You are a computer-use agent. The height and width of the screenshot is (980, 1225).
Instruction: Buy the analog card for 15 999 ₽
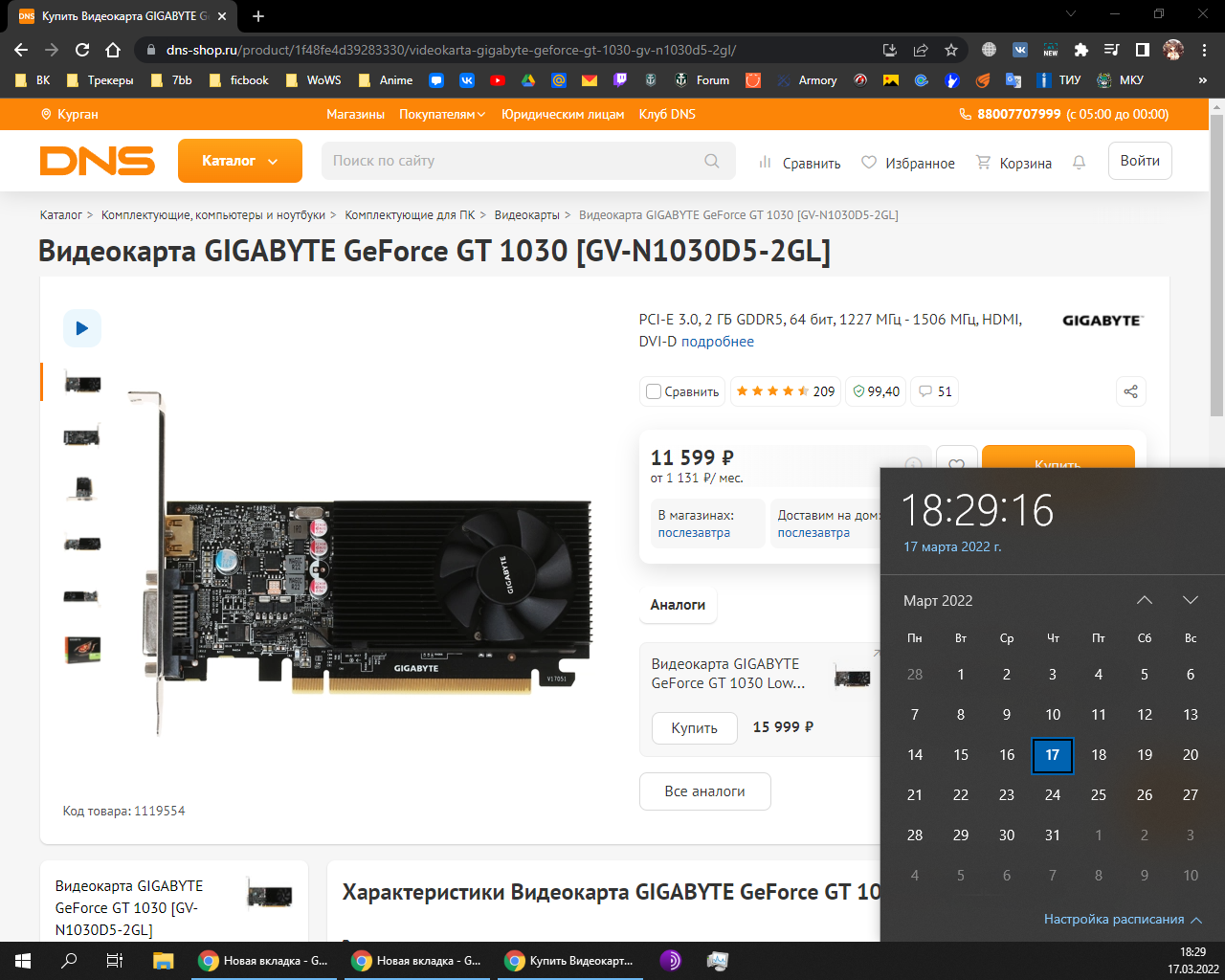(x=695, y=728)
